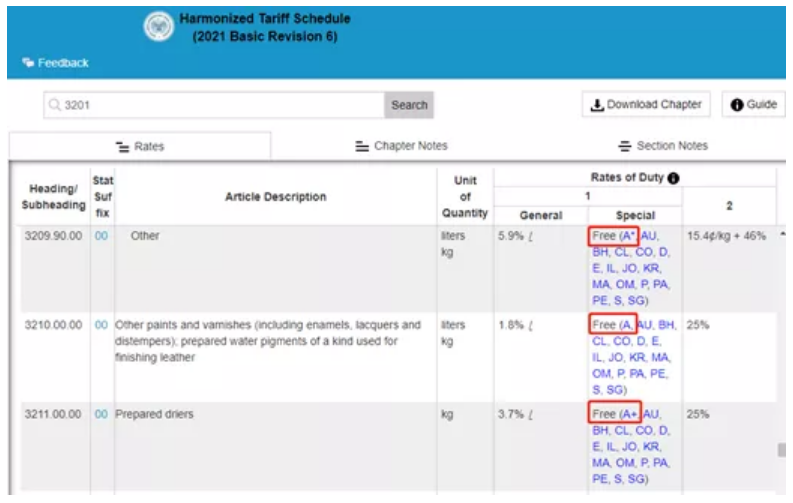793x503 pixels.
Task: Click the SG link in 3210.00.00 special rates
Action: [614, 390]
